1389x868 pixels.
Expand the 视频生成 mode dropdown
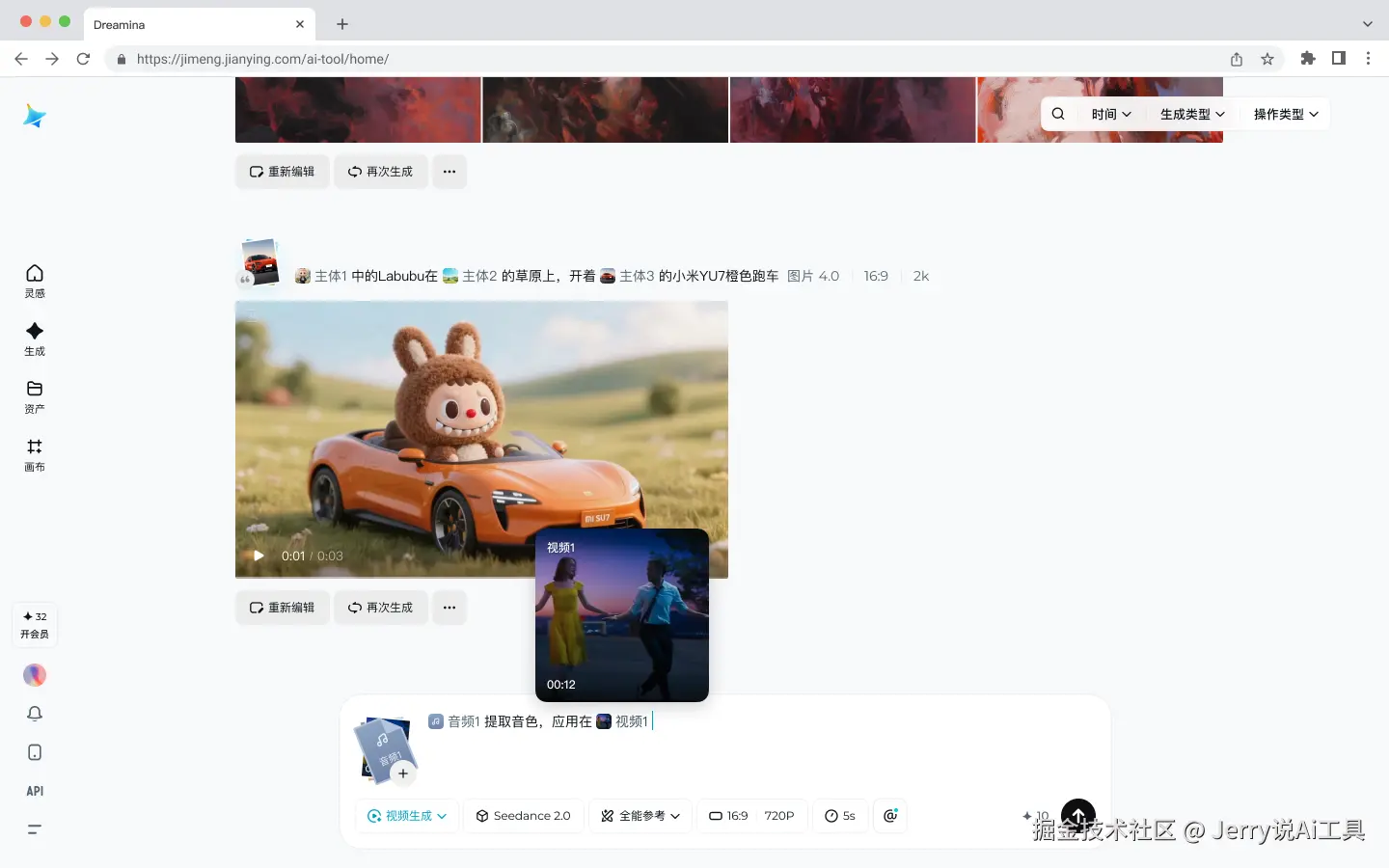pos(407,816)
